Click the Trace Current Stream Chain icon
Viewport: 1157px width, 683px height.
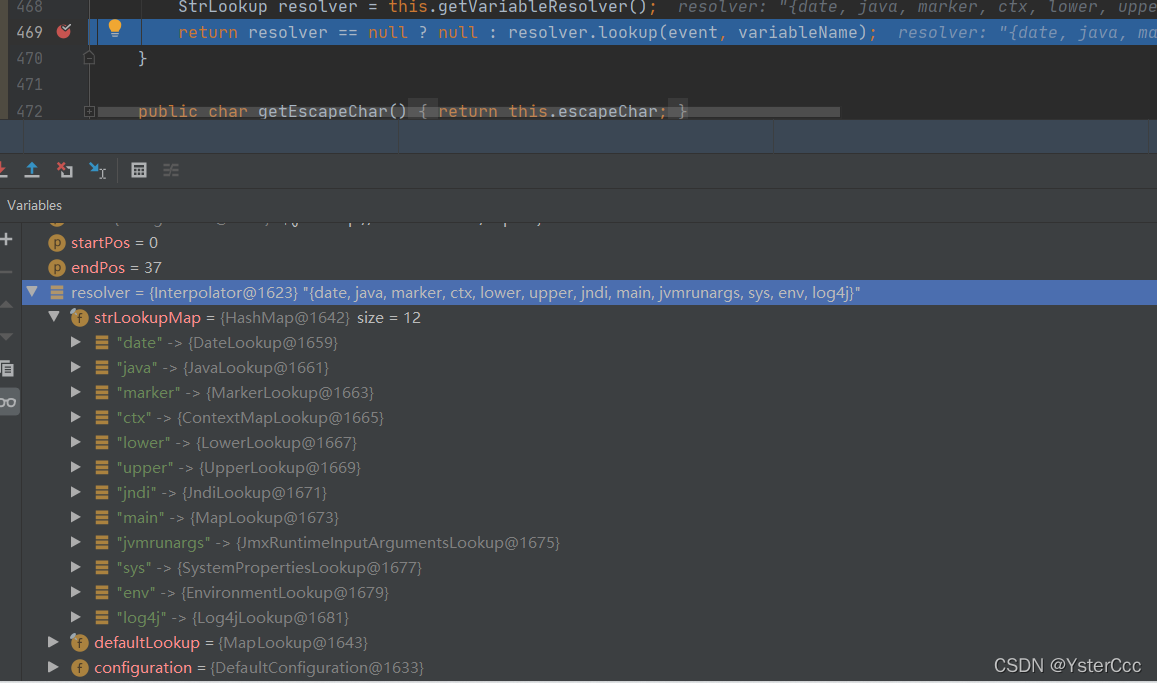pos(171,170)
